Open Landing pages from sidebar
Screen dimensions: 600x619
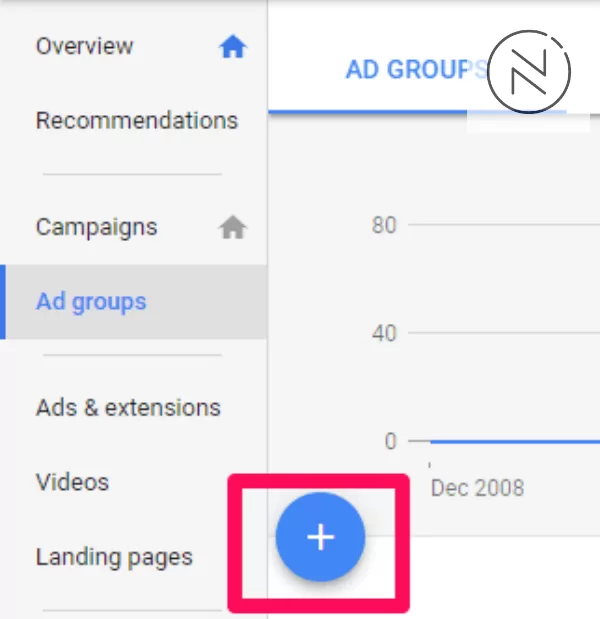(x=114, y=557)
